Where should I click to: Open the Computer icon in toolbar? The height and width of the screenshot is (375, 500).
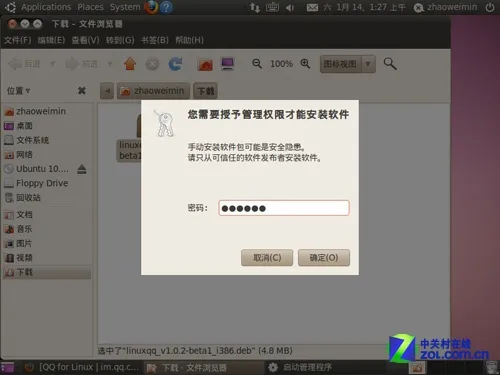(228, 64)
